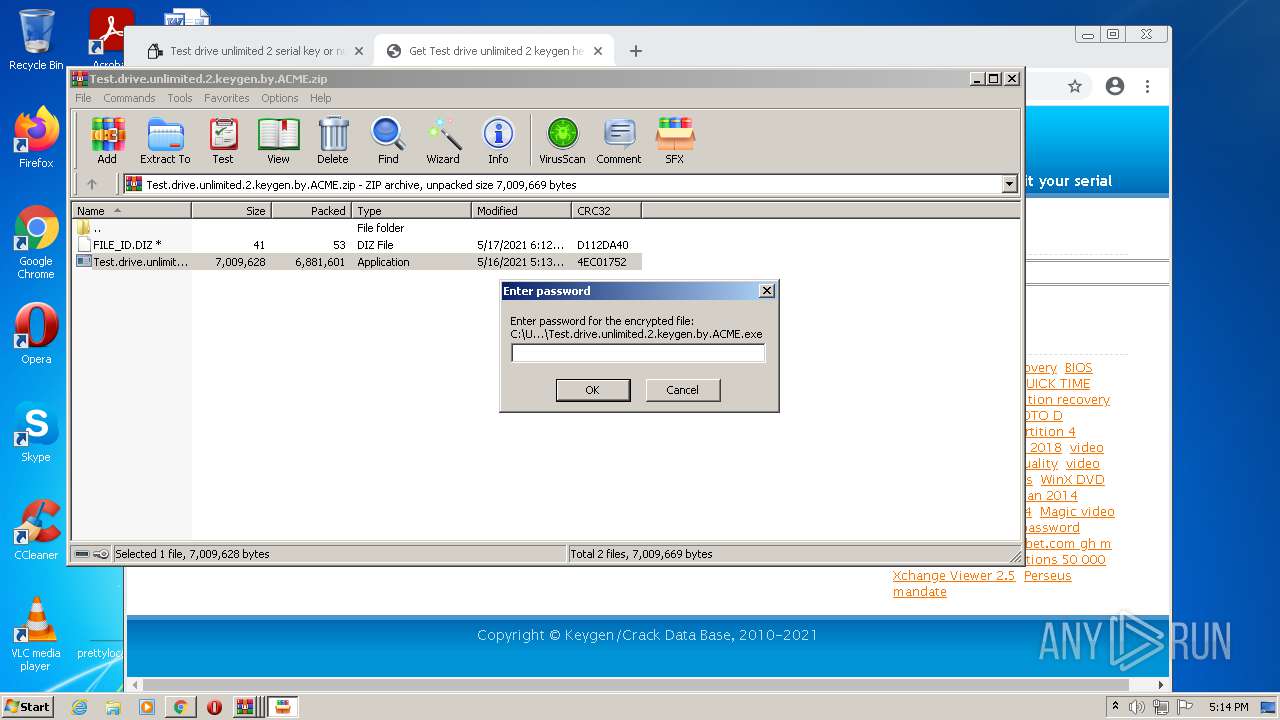Click the Comment toolbar icon

619,140
